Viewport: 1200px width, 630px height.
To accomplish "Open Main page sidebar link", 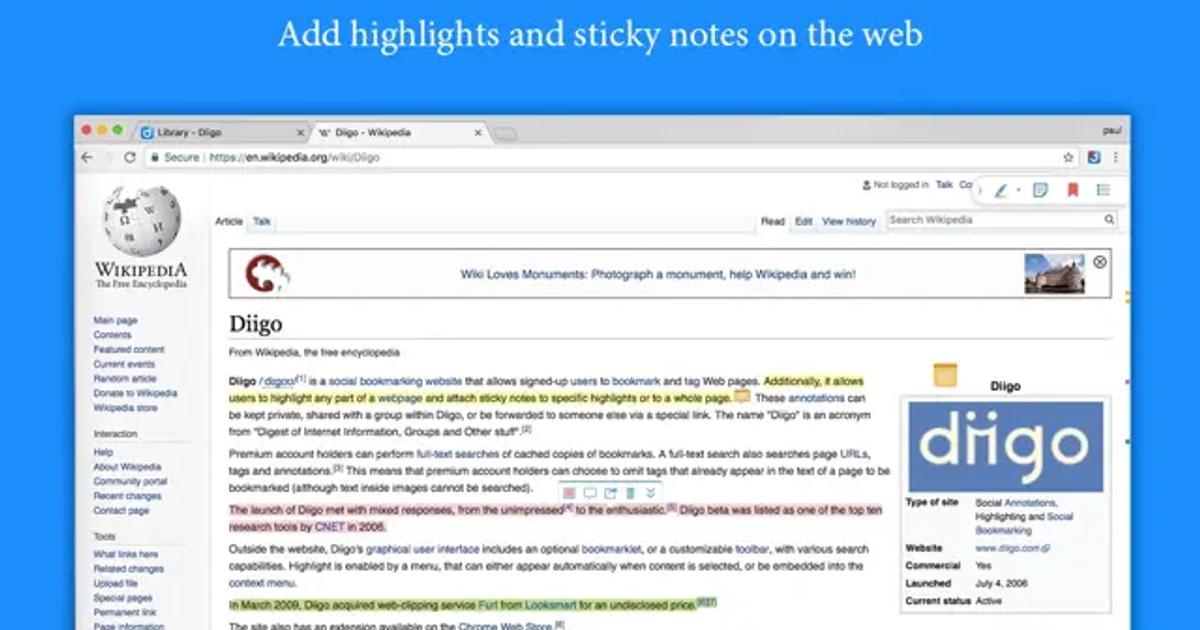I will coord(116,320).
